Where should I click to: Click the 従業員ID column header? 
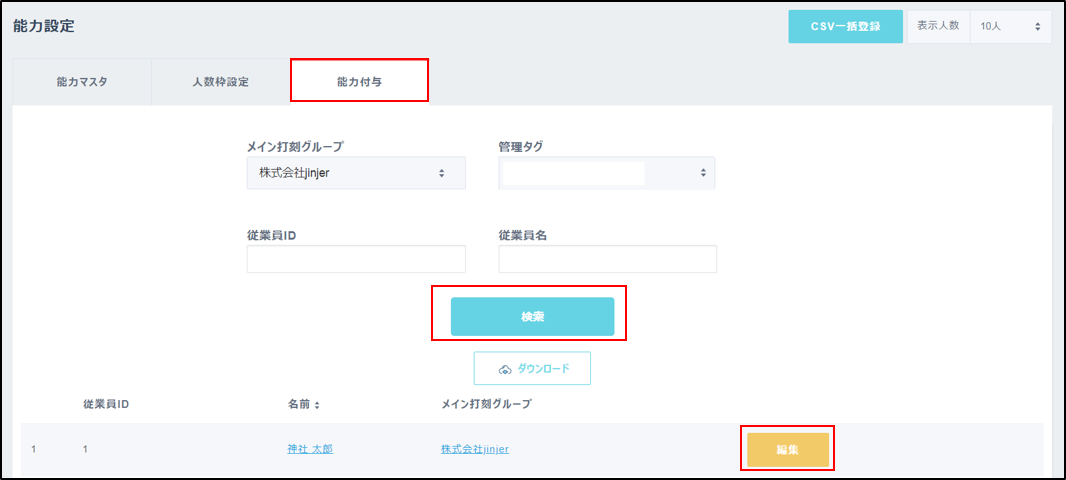point(106,404)
